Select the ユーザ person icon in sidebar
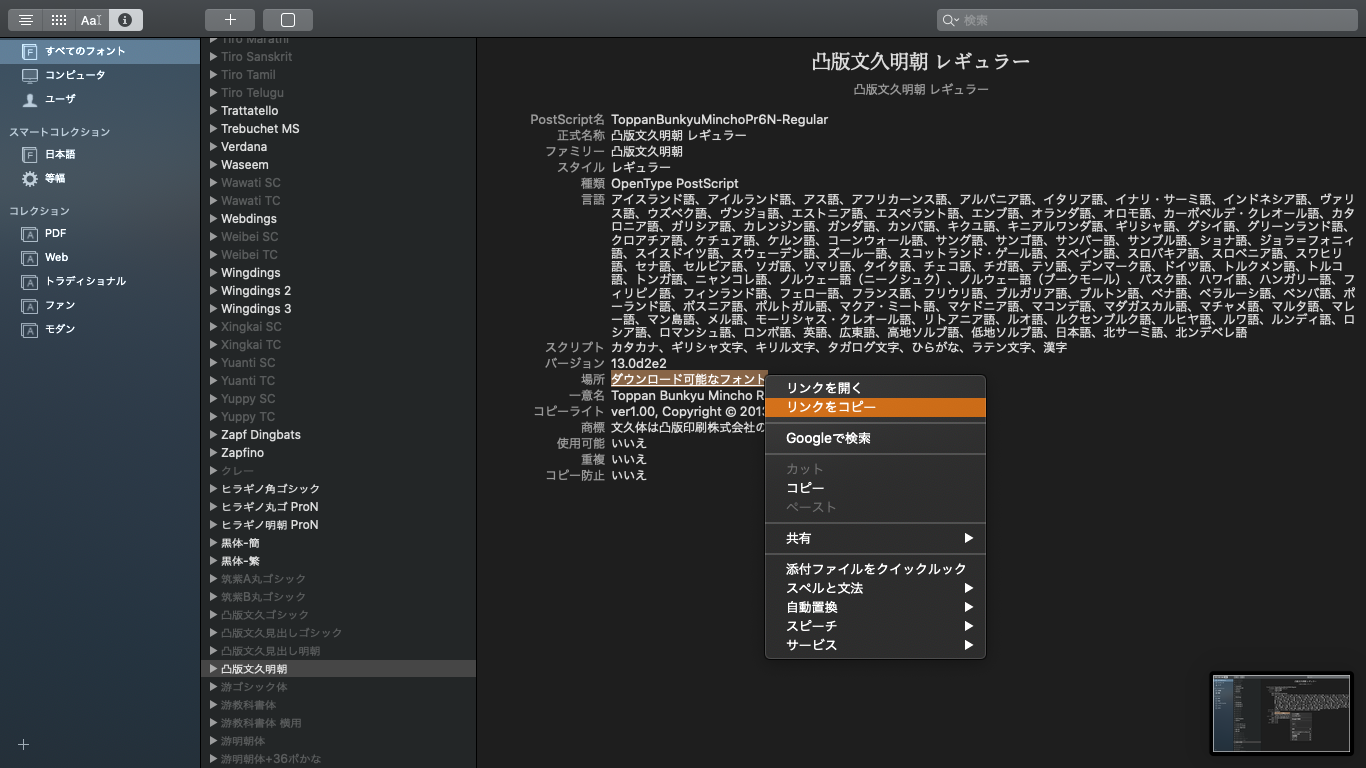Screen dimensions: 1366x768 (x=30, y=99)
